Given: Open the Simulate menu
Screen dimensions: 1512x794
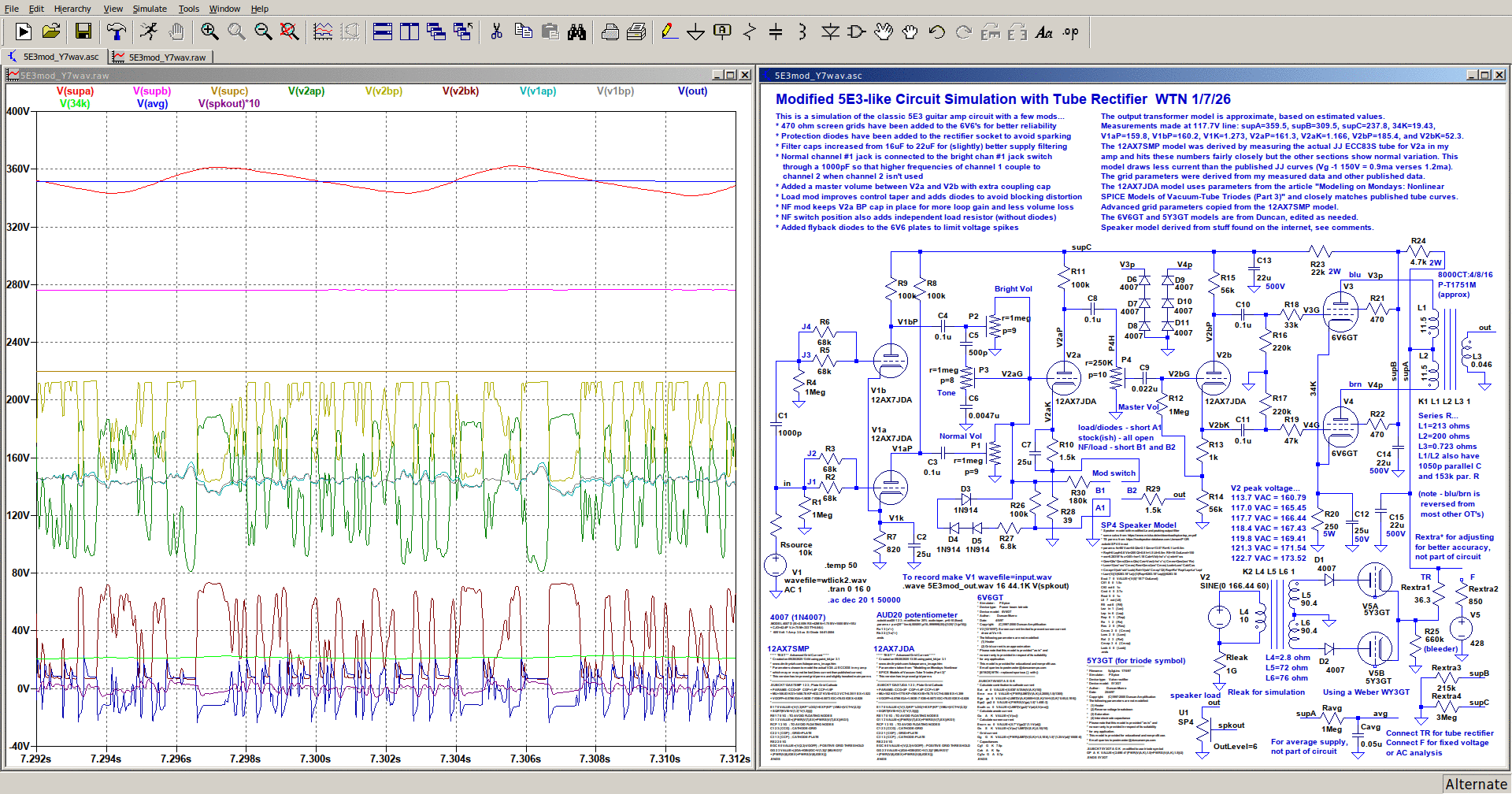Looking at the screenshot, I should 150,9.
